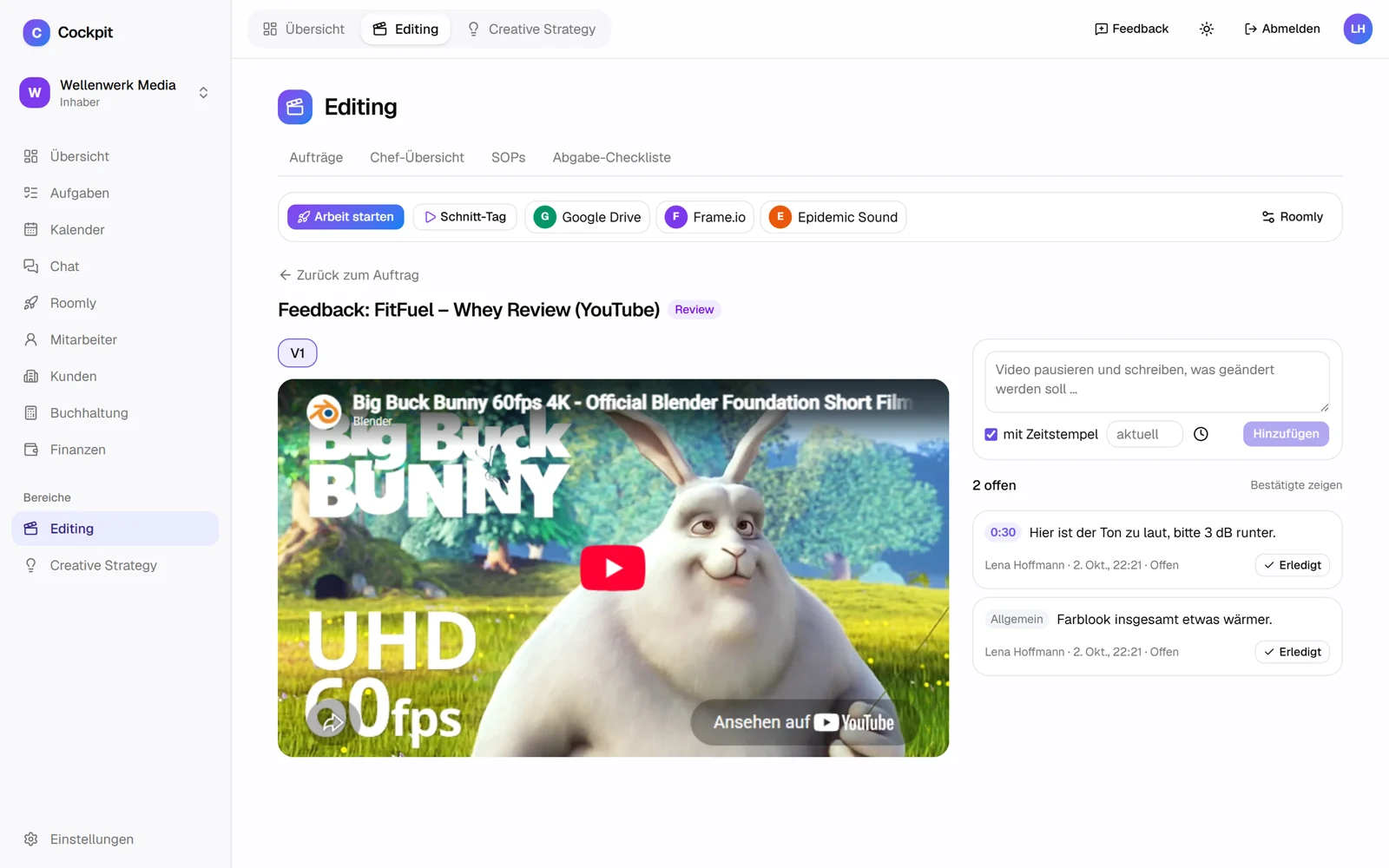Click the Roomly settings button in the toolbar

pyautogui.click(x=1292, y=217)
